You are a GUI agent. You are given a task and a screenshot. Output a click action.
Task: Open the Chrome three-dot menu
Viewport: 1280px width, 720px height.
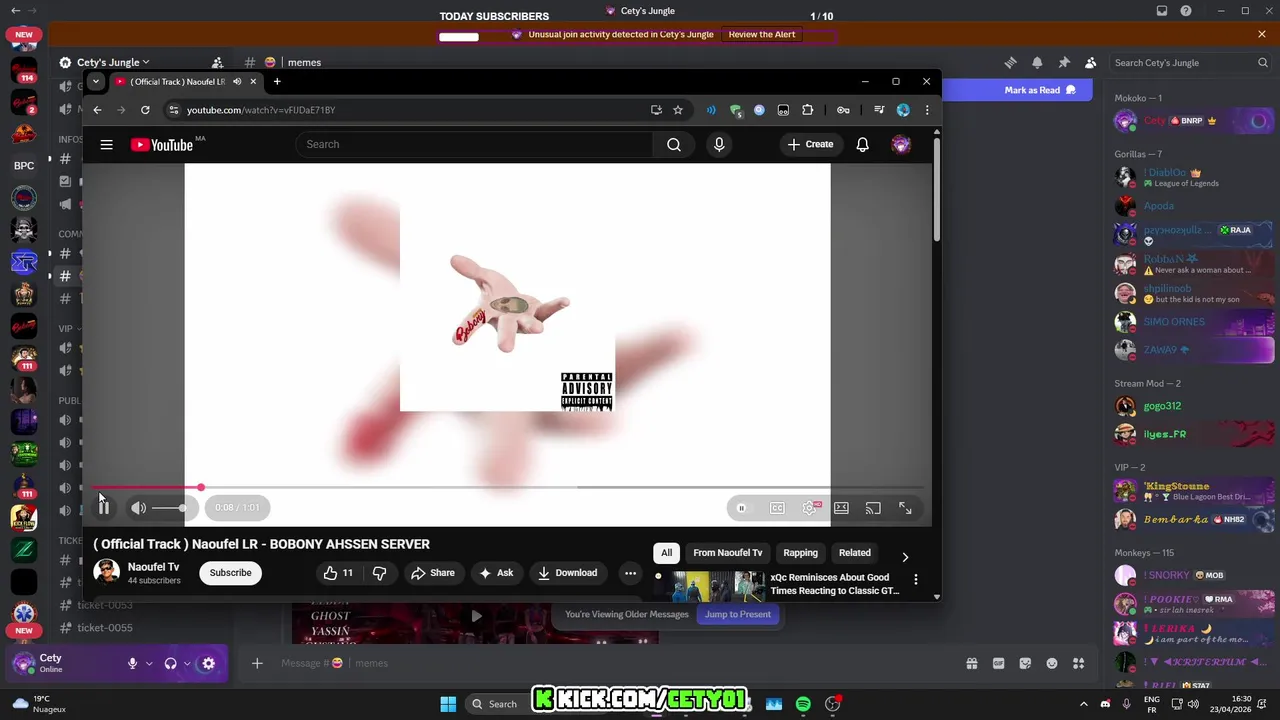[927, 110]
